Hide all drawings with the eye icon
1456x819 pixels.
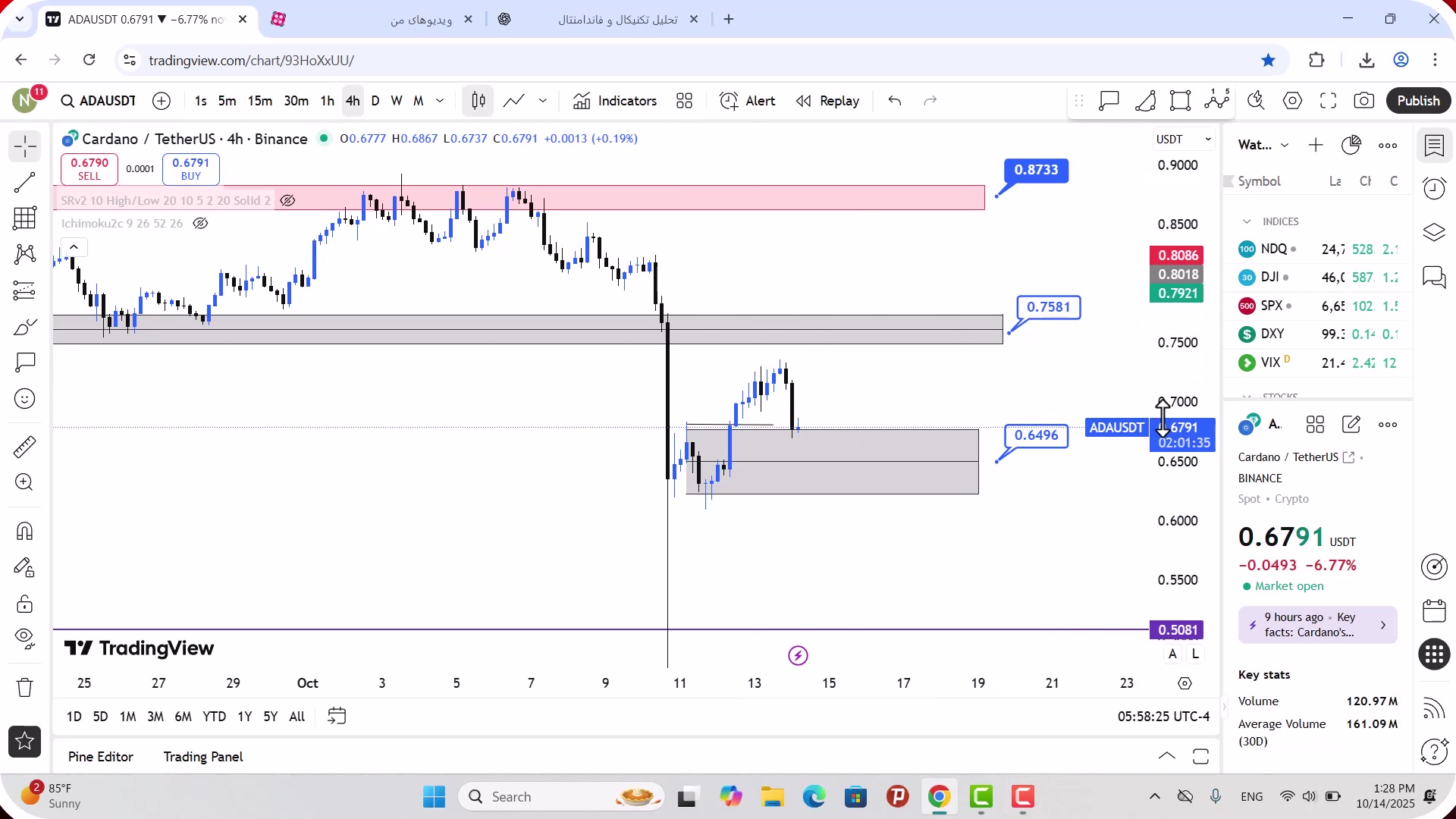[25, 639]
